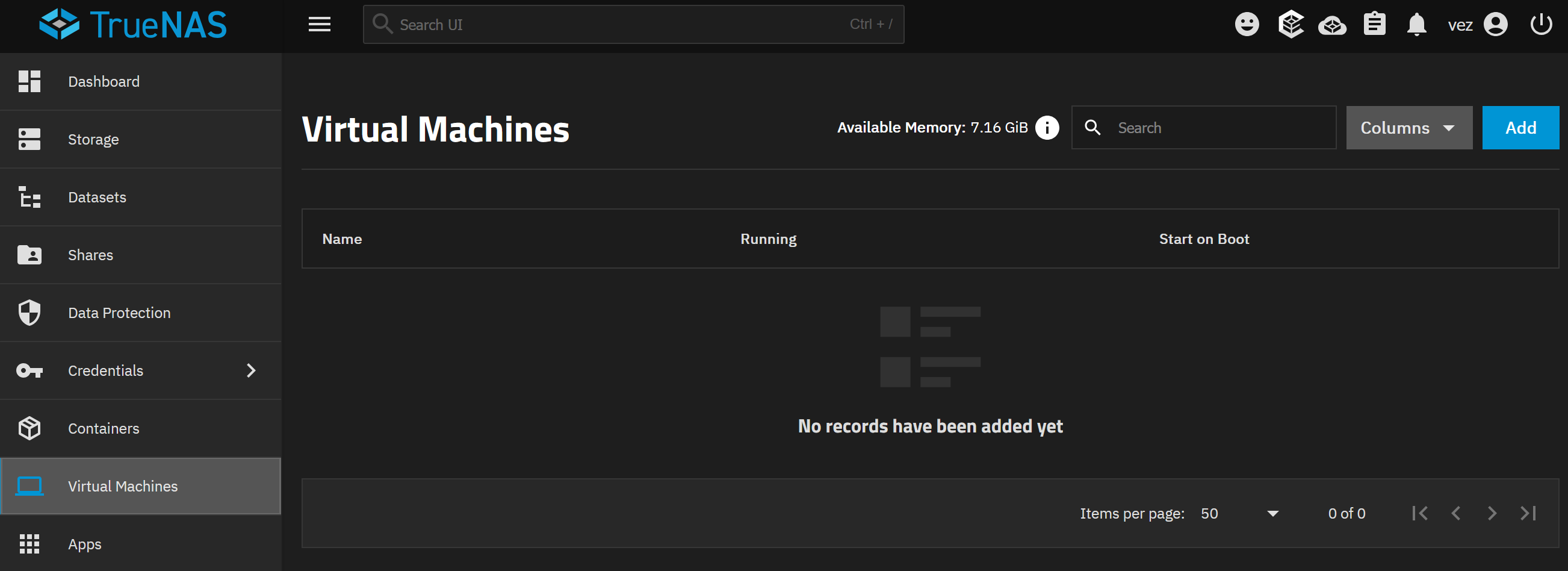This screenshot has height=571, width=1568.
Task: Focus the Search UI field
Action: [x=633, y=25]
